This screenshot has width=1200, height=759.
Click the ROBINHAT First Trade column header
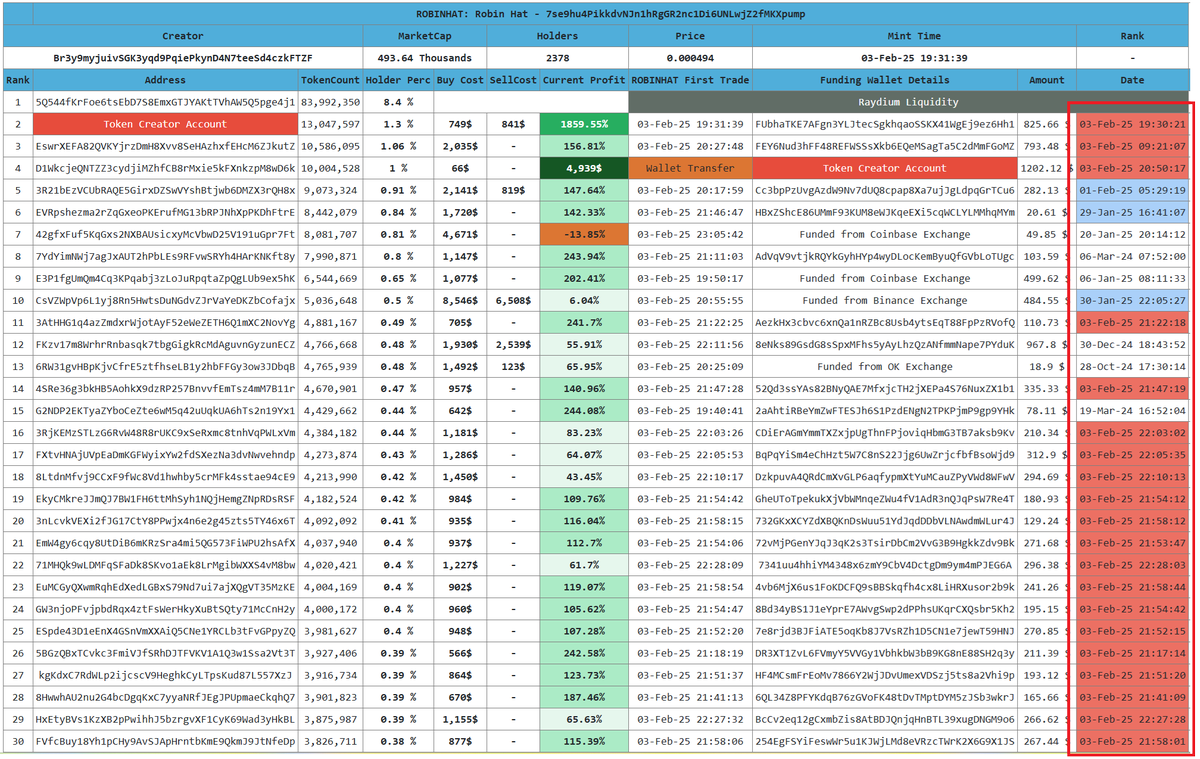[690, 80]
